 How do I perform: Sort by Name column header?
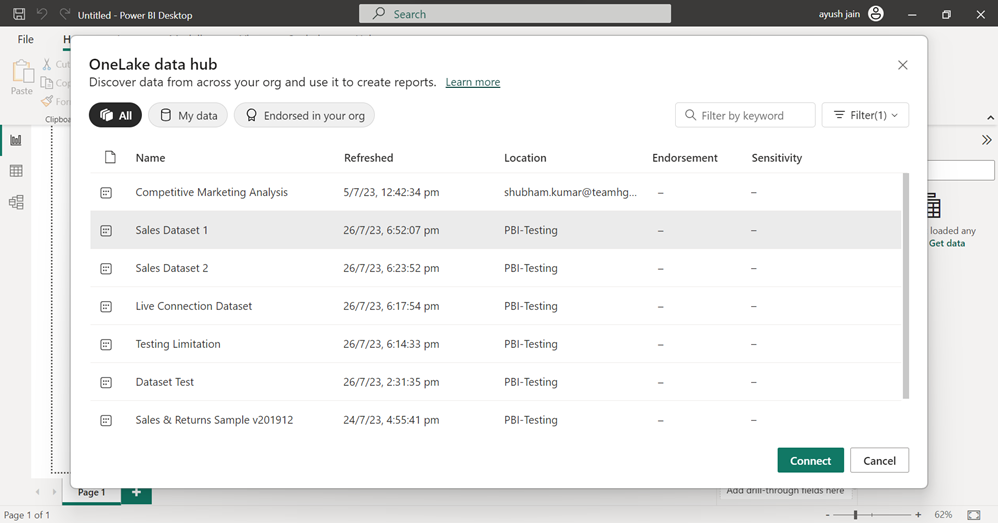pos(150,158)
